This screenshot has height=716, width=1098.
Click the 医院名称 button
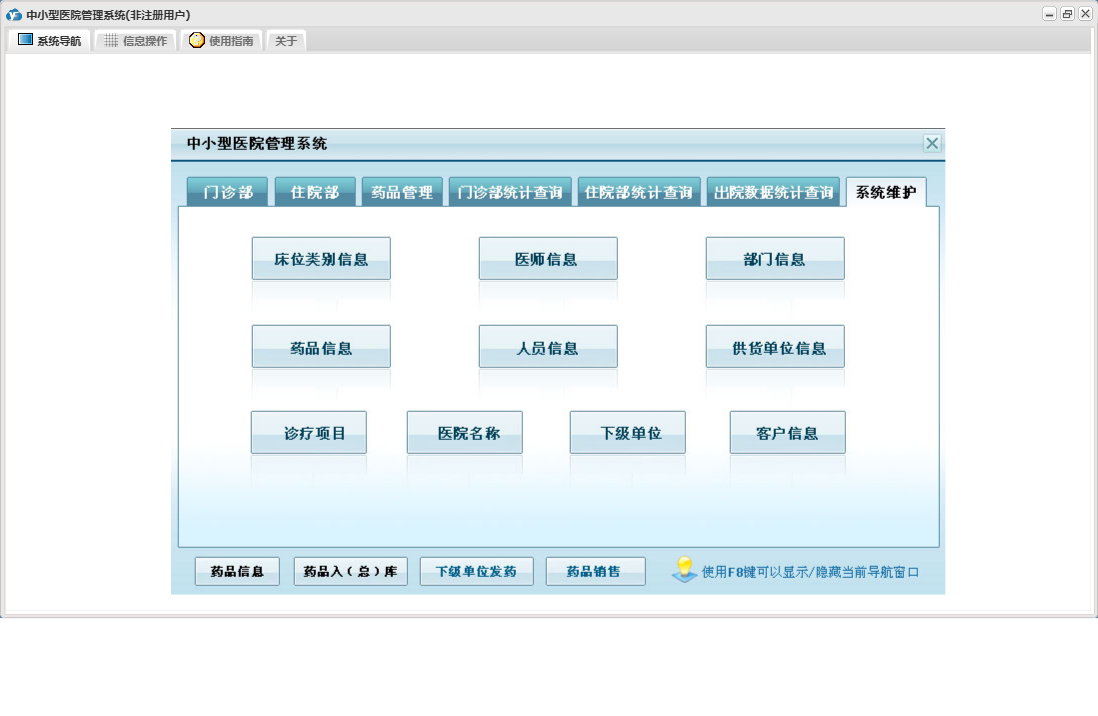click(x=464, y=433)
